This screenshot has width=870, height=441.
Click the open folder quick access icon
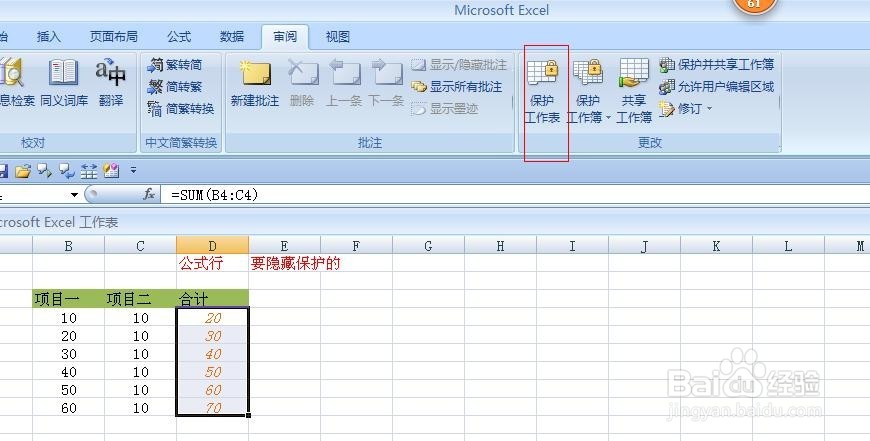(23, 171)
